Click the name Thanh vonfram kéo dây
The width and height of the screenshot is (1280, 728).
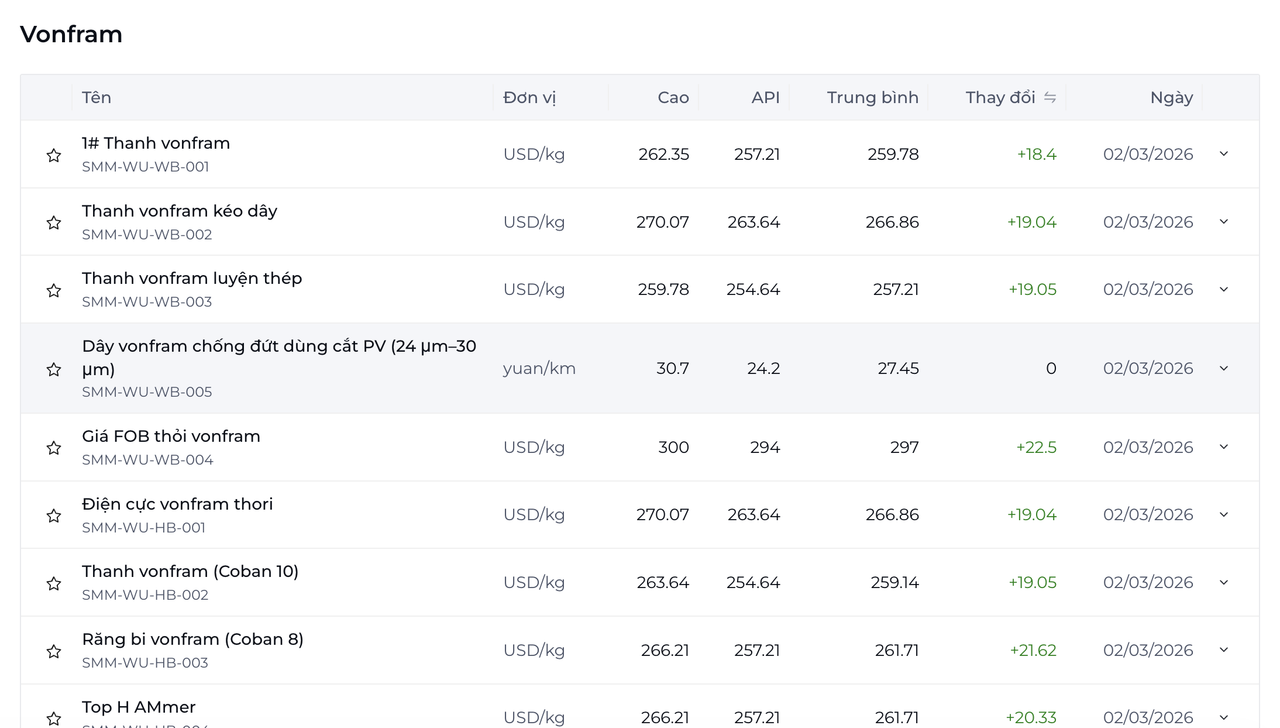click(x=180, y=211)
